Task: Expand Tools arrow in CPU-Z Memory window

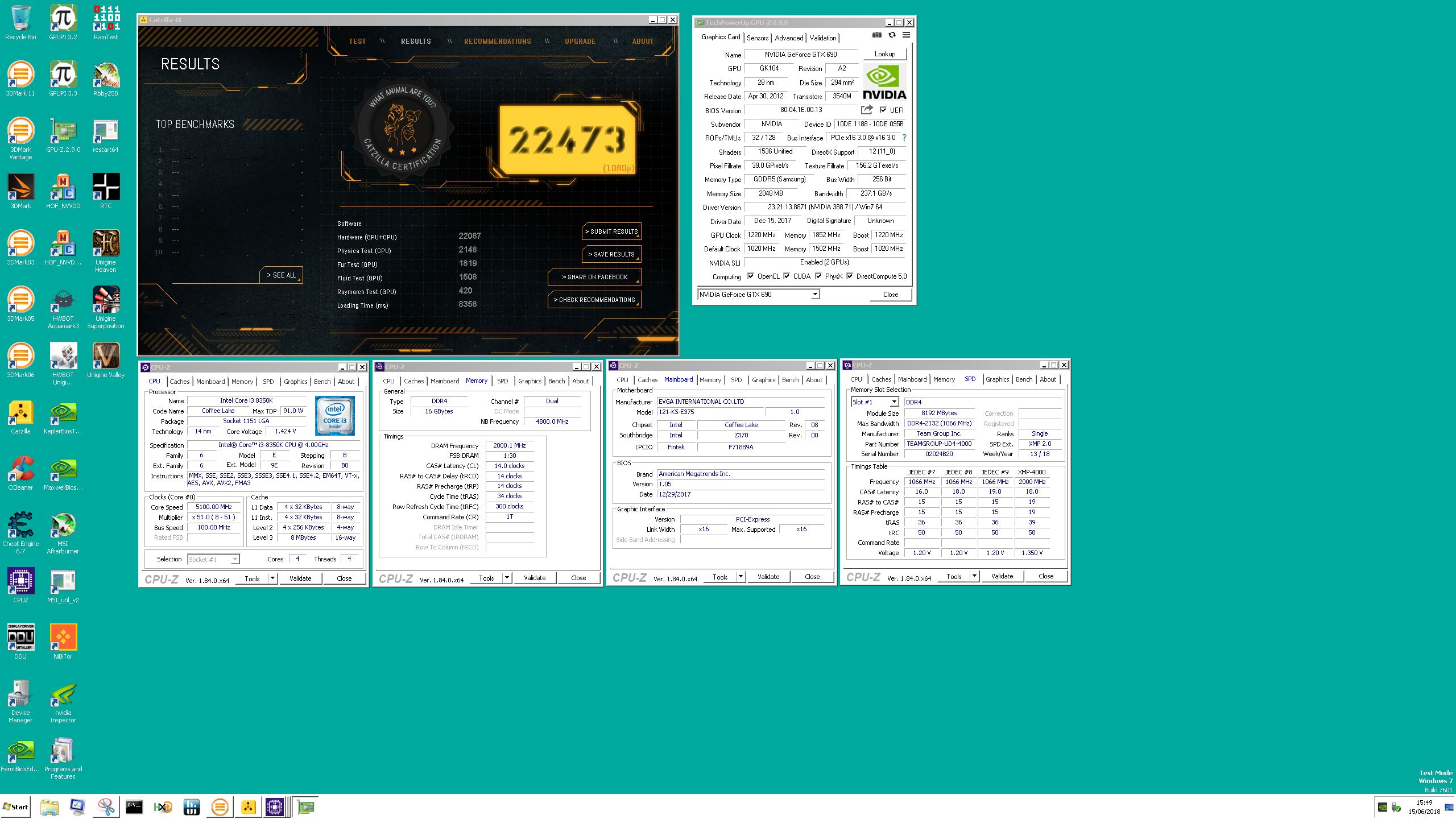Action: click(x=507, y=578)
